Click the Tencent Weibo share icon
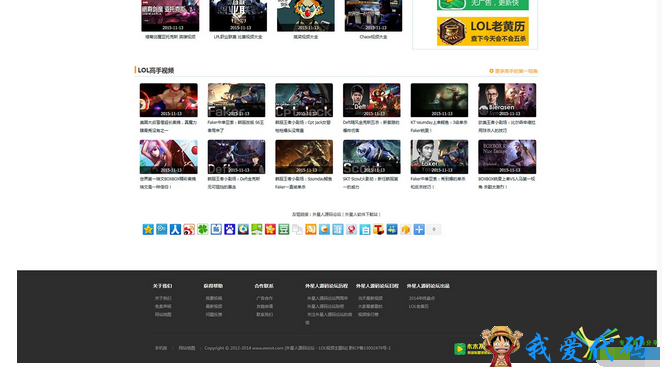 [162, 230]
